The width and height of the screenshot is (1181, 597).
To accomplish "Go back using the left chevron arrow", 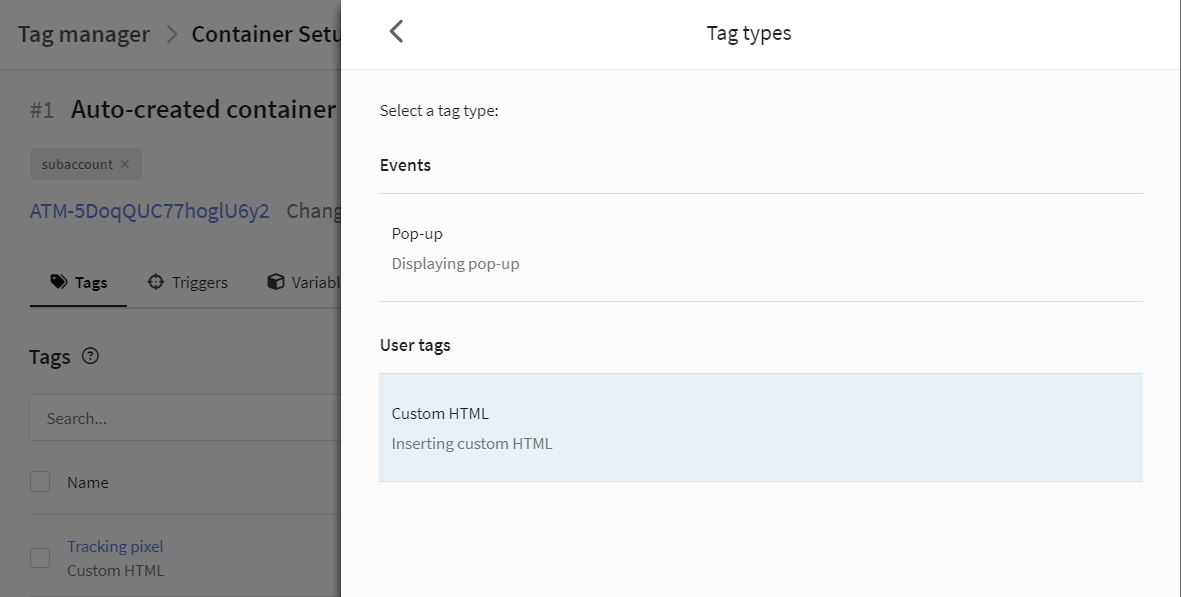I will click(397, 32).
